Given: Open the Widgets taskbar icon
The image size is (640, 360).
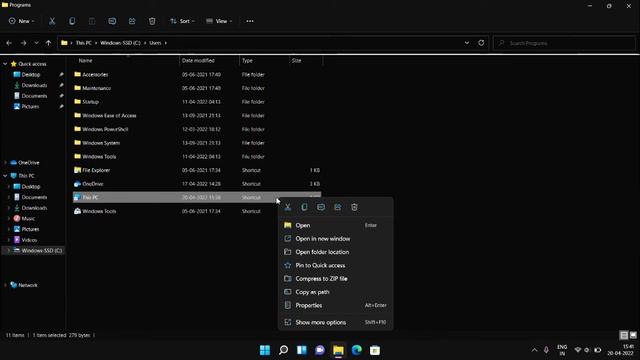Looking at the screenshot, I should 302,350.
